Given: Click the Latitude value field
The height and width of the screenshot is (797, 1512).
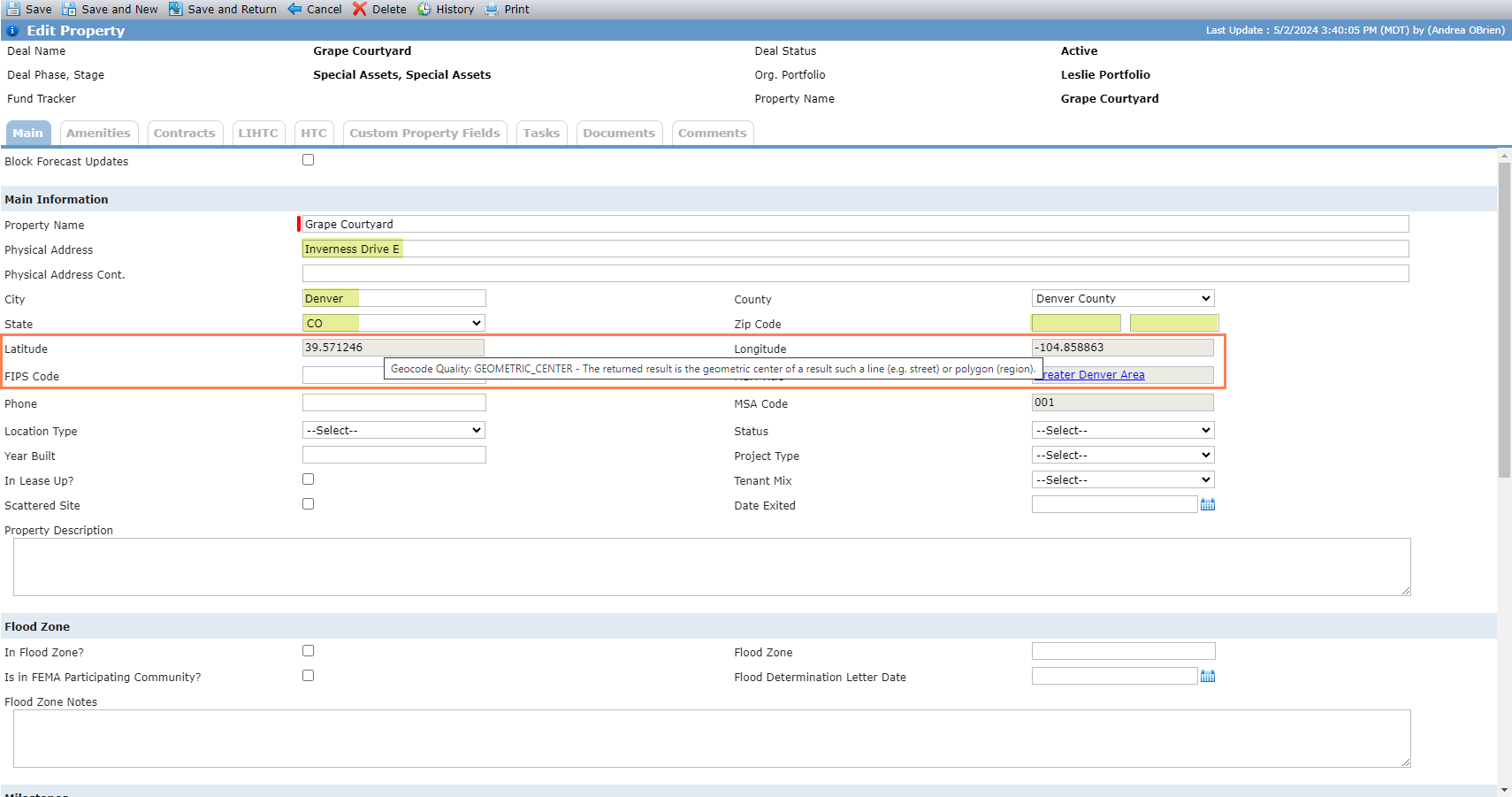Looking at the screenshot, I should coord(393,348).
